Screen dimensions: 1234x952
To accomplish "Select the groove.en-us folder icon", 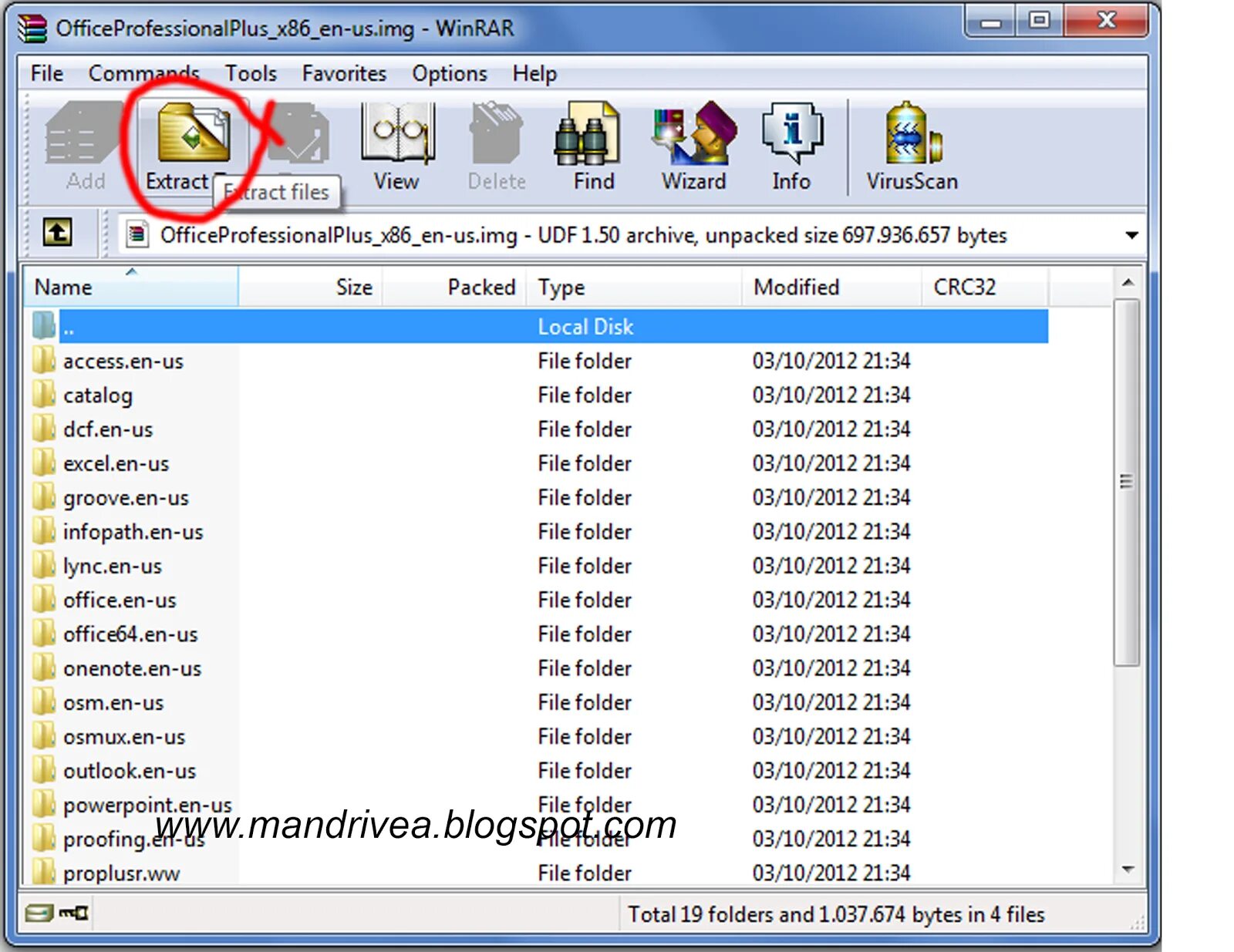I will pyautogui.click(x=44, y=496).
